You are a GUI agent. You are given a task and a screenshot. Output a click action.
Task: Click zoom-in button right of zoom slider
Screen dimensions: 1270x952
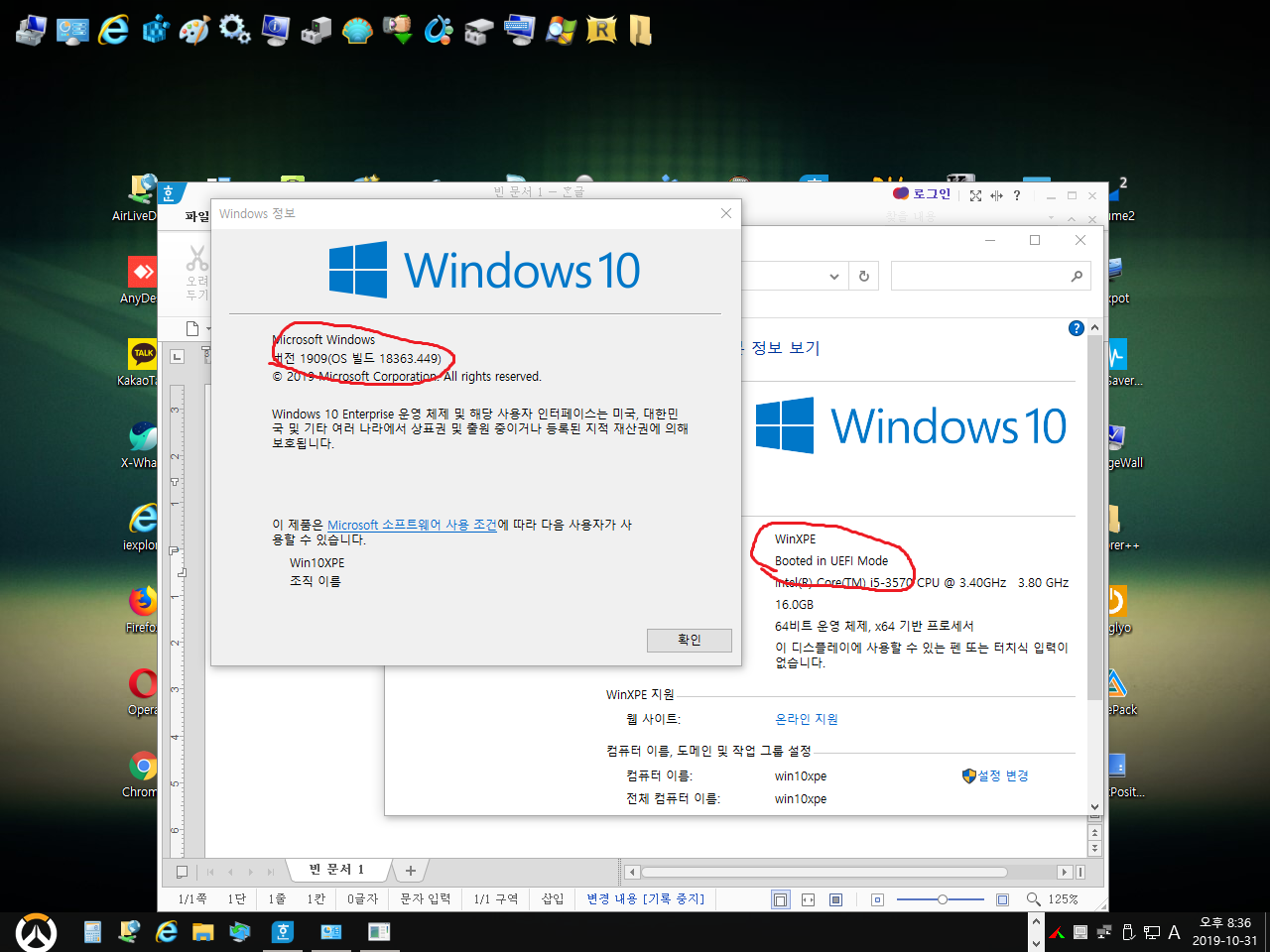[1003, 899]
